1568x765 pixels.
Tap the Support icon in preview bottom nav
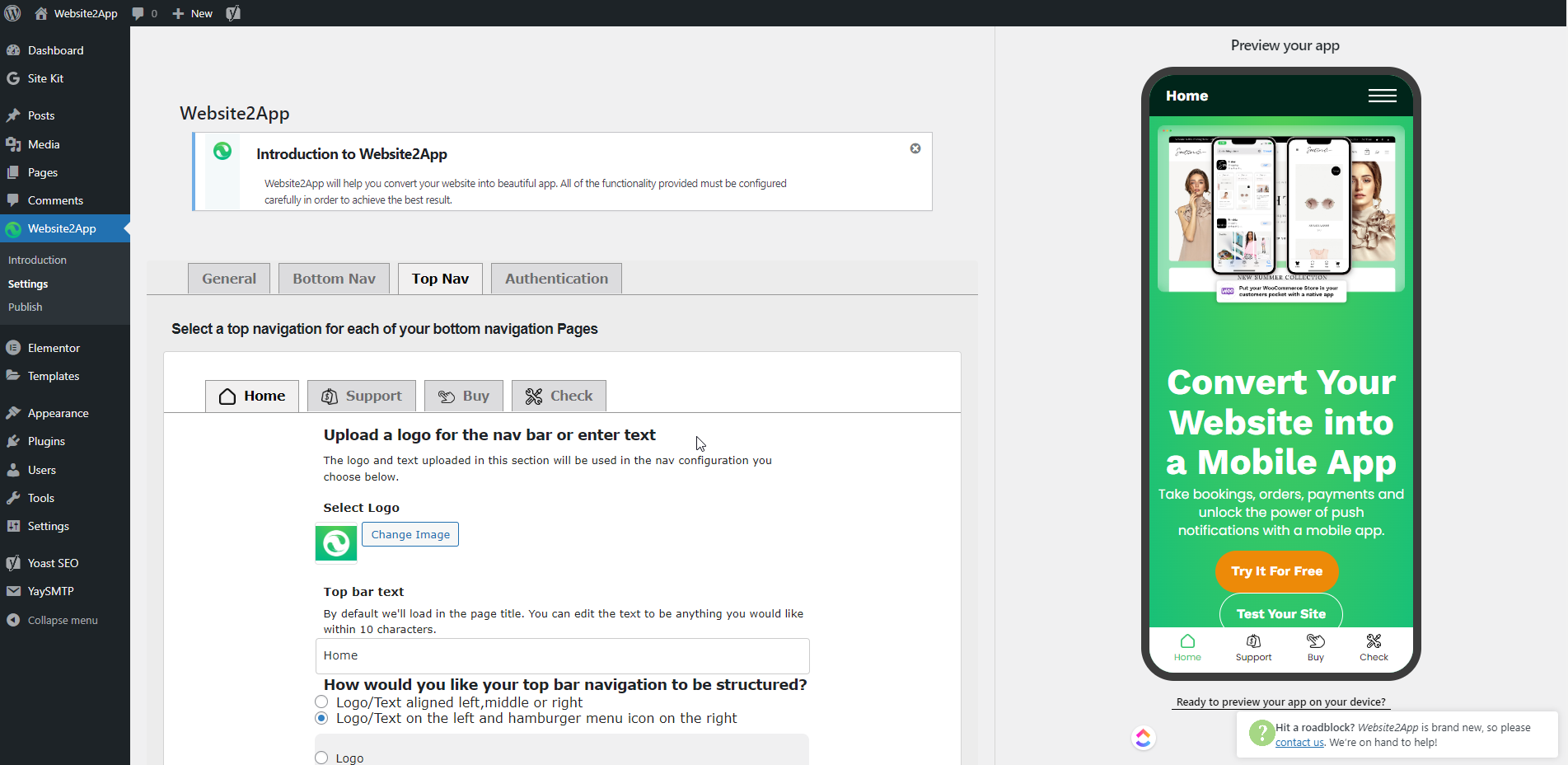coord(1253,647)
